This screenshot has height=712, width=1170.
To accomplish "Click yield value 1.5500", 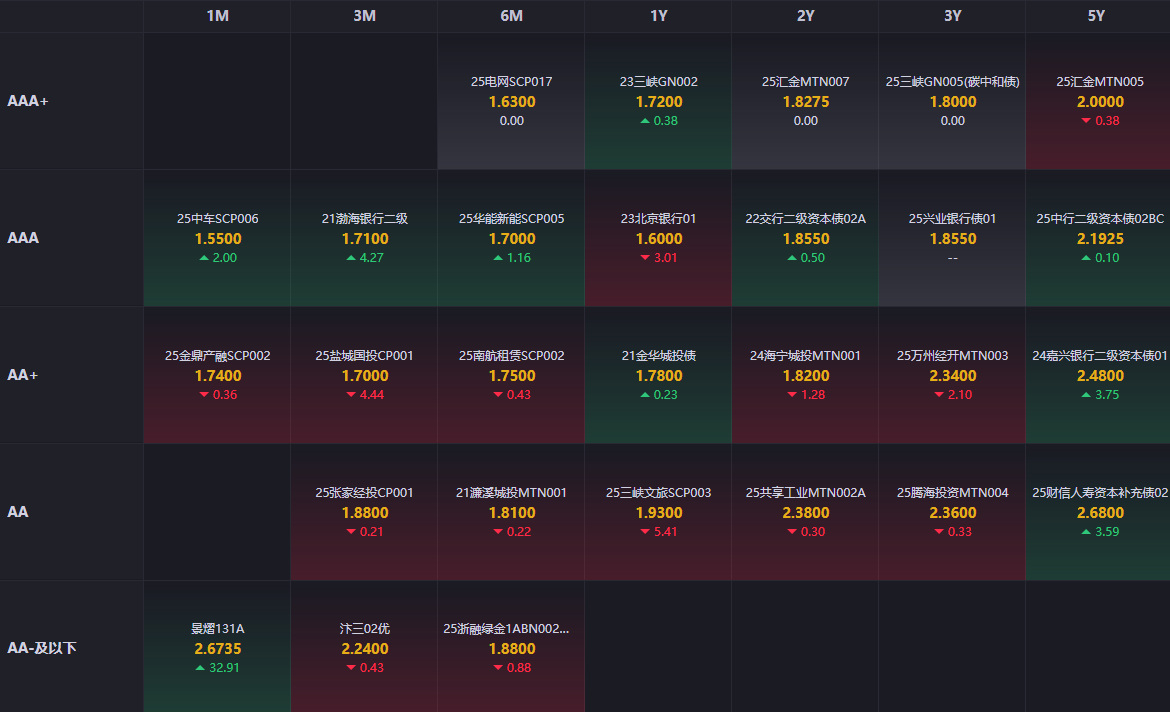I will 218,239.
